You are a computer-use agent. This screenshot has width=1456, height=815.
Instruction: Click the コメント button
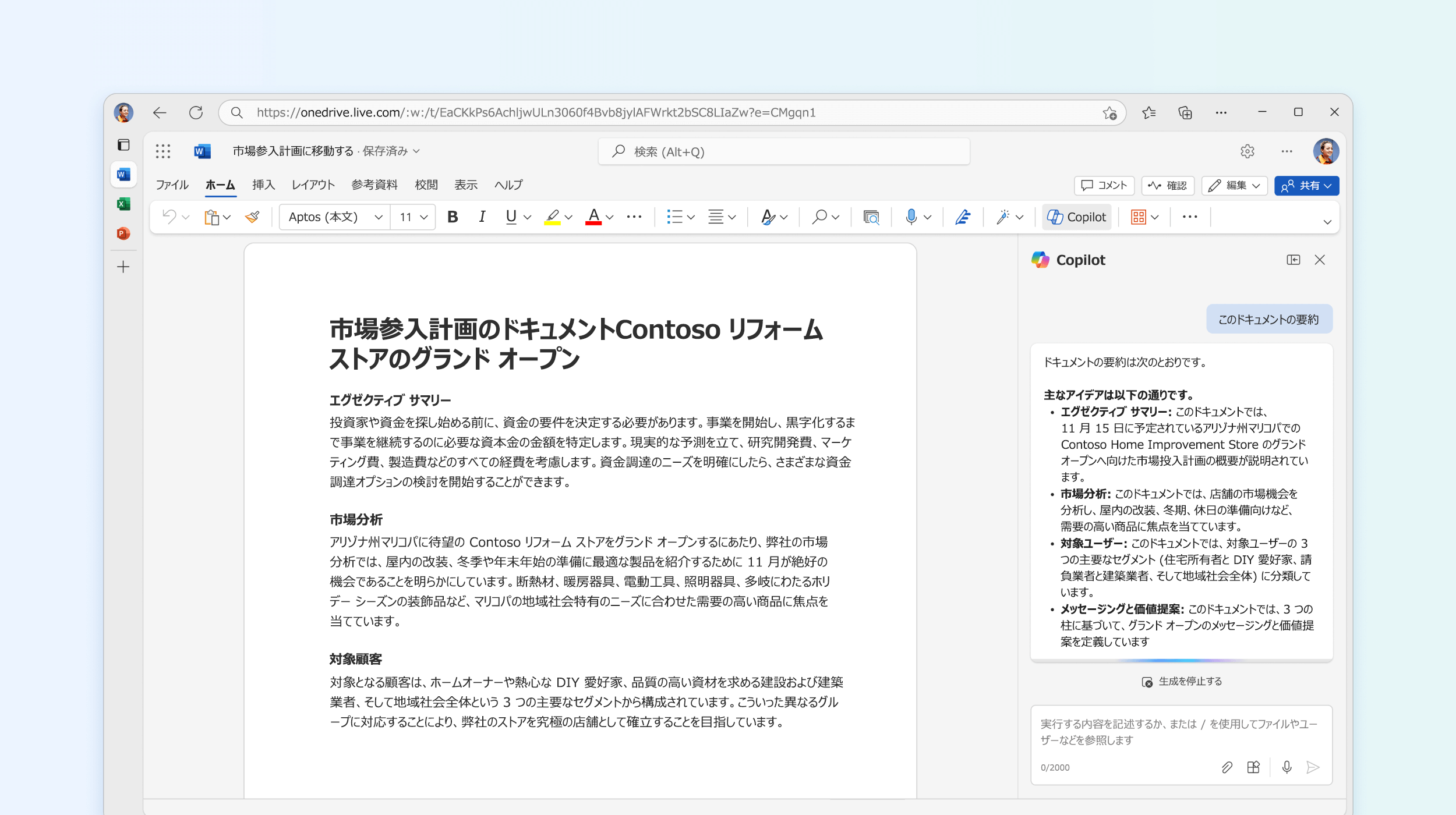point(1104,186)
